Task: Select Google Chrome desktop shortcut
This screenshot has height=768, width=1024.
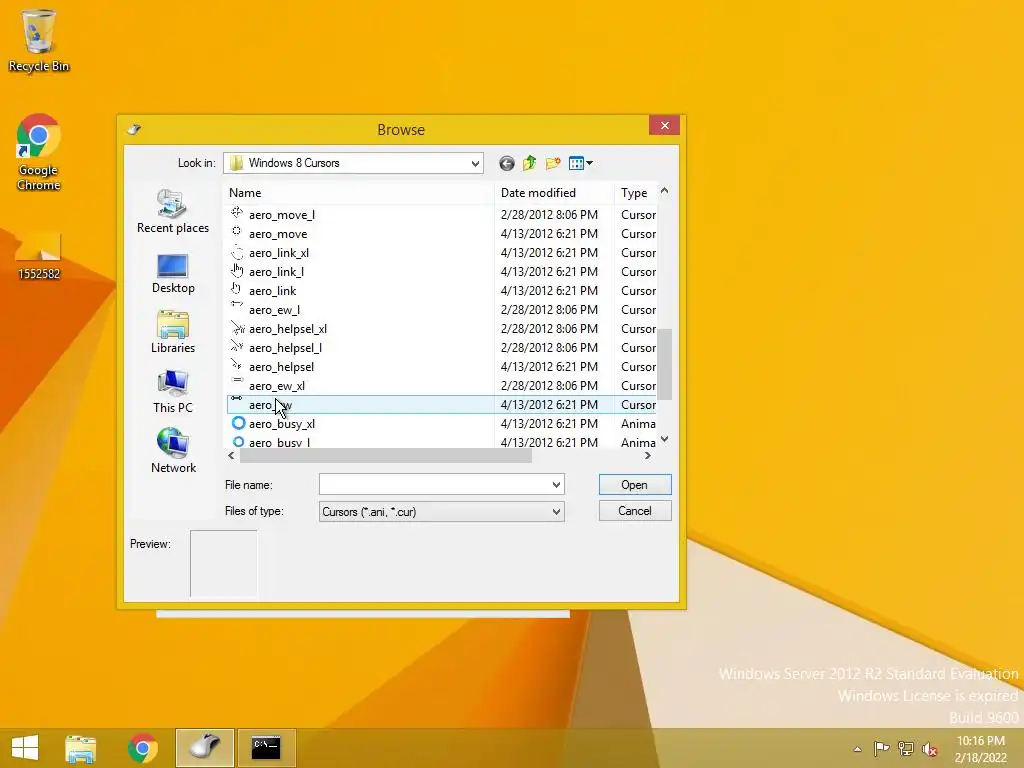Action: [39, 152]
